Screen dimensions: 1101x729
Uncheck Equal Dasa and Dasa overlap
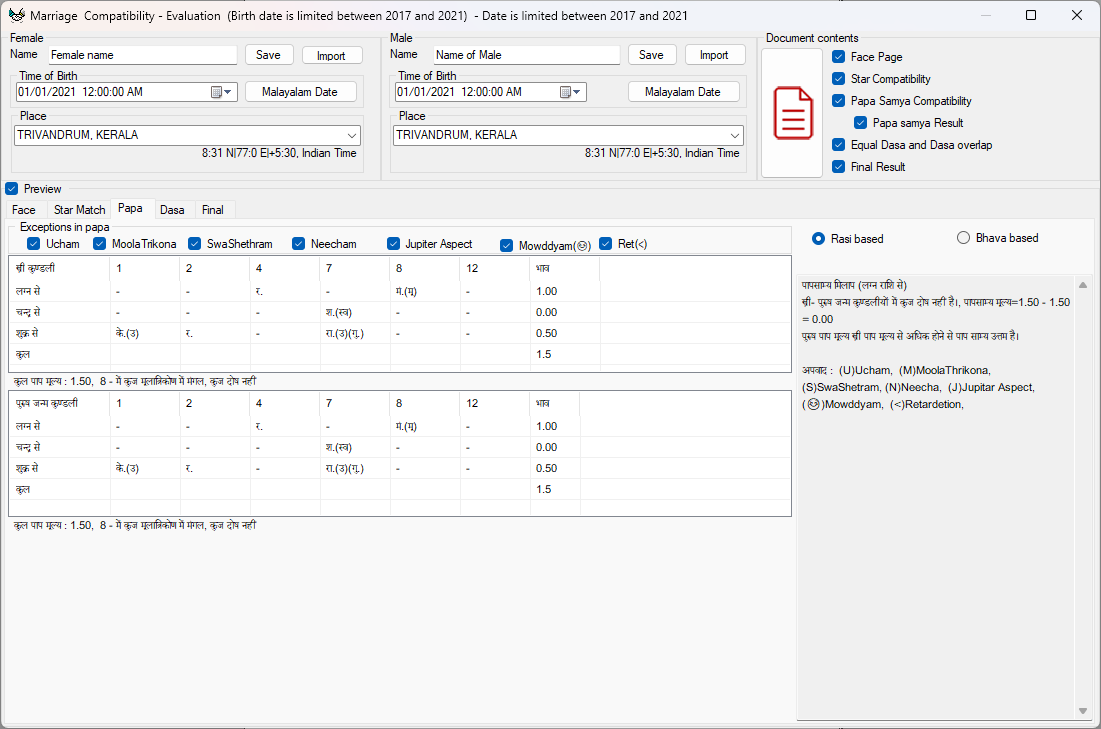click(x=838, y=145)
